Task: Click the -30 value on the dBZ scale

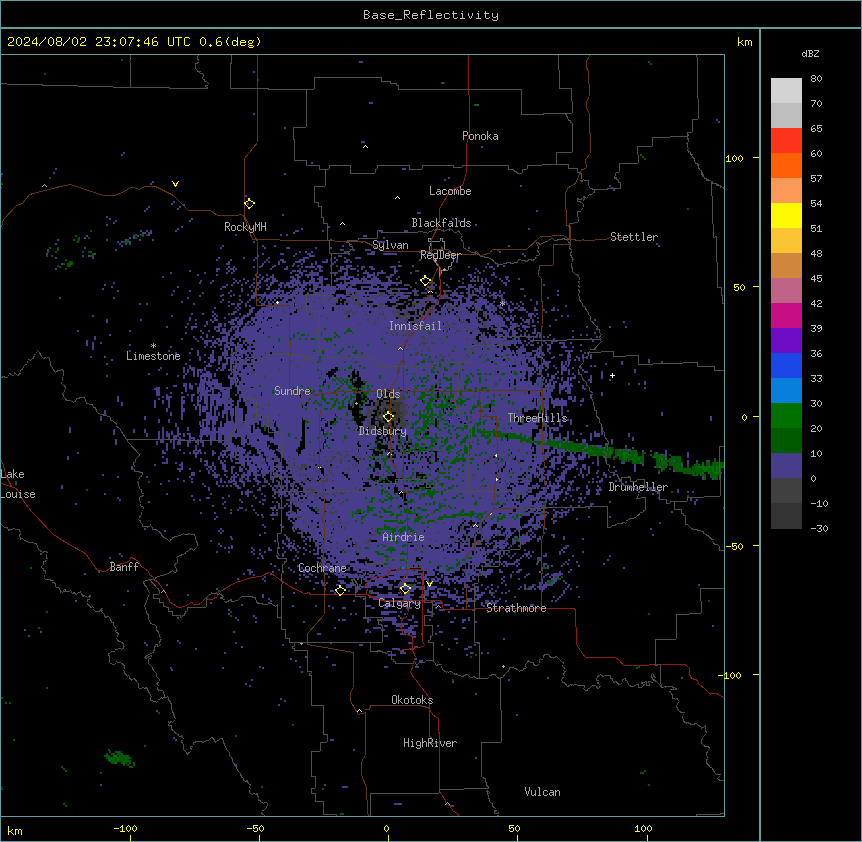Action: coord(819,528)
